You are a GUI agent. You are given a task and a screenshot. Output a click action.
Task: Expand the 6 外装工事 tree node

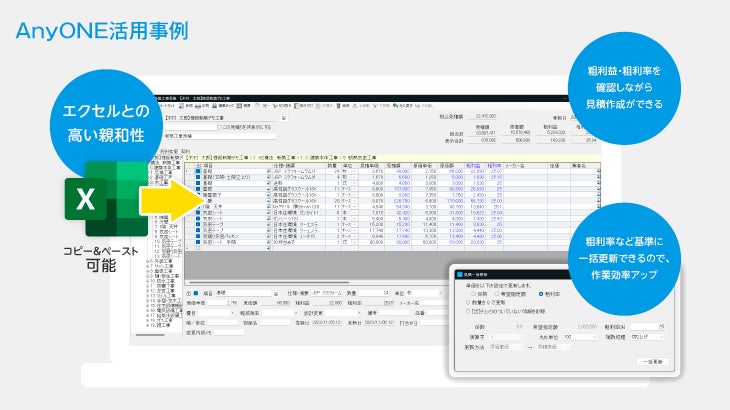[147, 261]
